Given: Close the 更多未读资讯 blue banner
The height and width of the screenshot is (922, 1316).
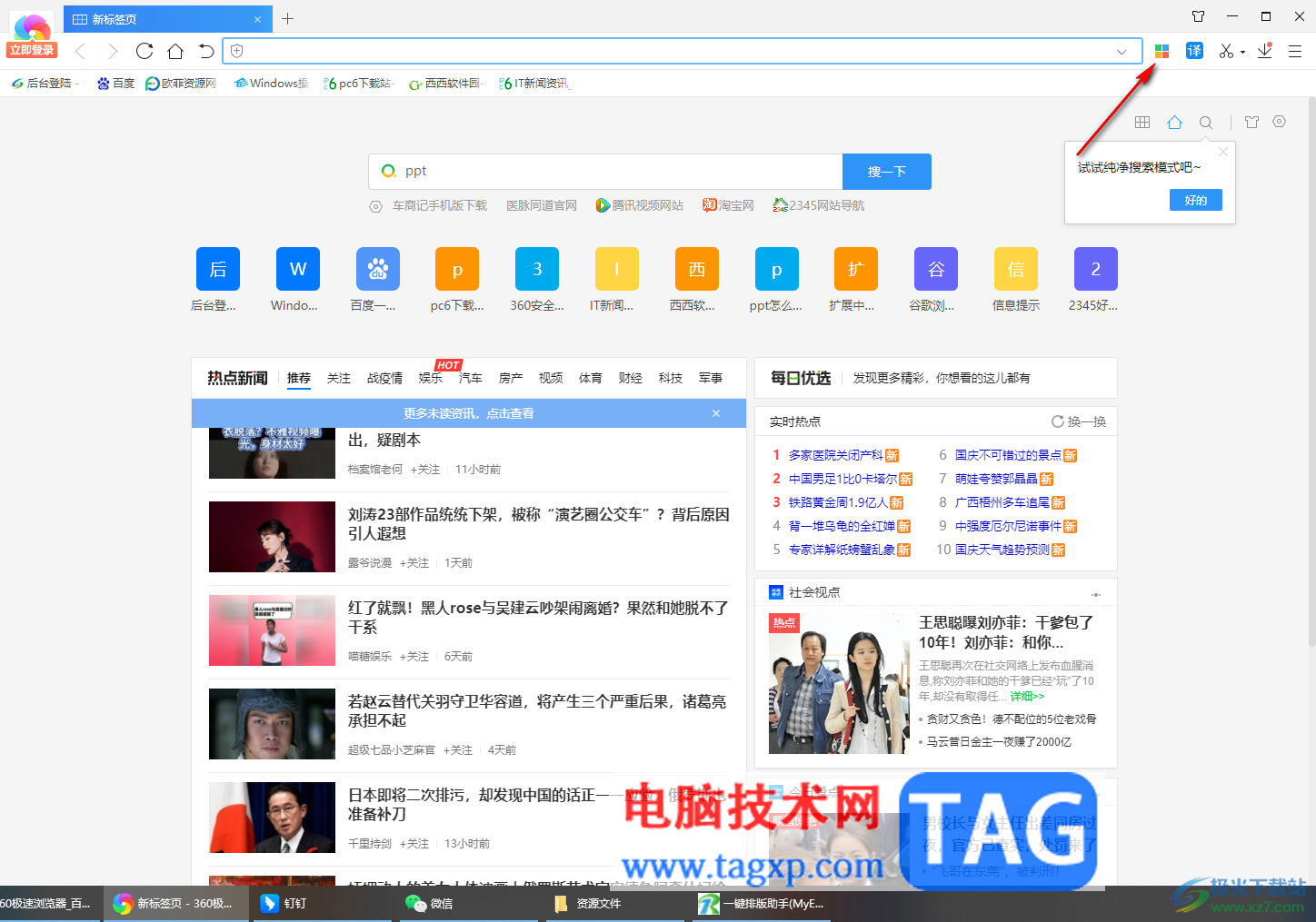Looking at the screenshot, I should (x=716, y=413).
